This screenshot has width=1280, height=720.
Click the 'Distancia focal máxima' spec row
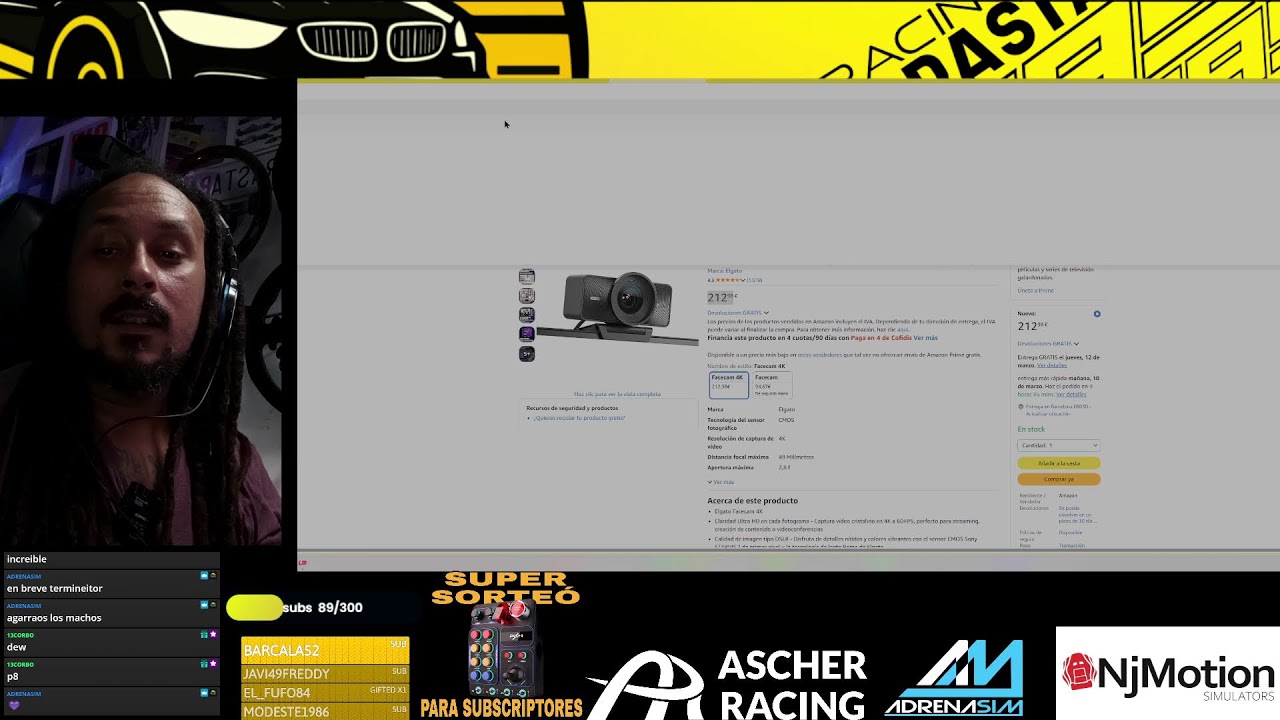(x=760, y=457)
